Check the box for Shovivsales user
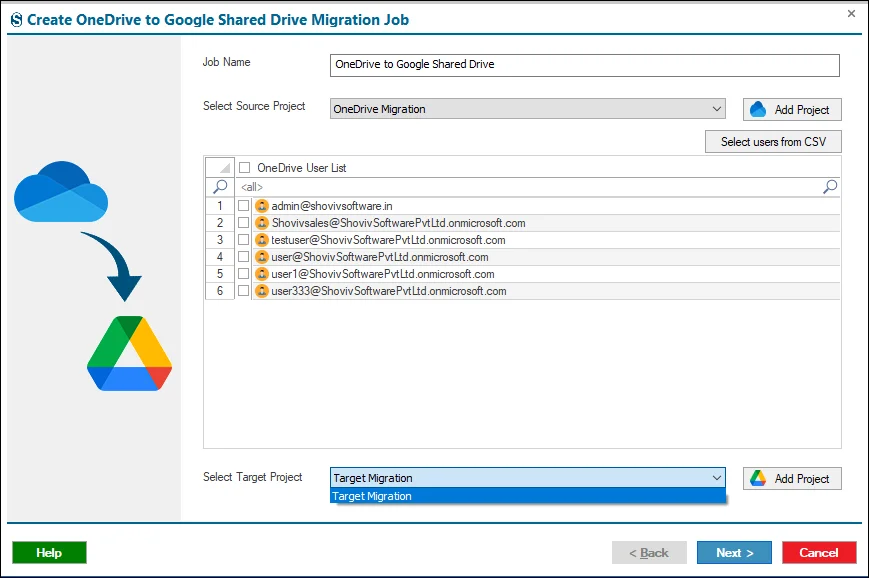The image size is (869, 578). coord(243,223)
